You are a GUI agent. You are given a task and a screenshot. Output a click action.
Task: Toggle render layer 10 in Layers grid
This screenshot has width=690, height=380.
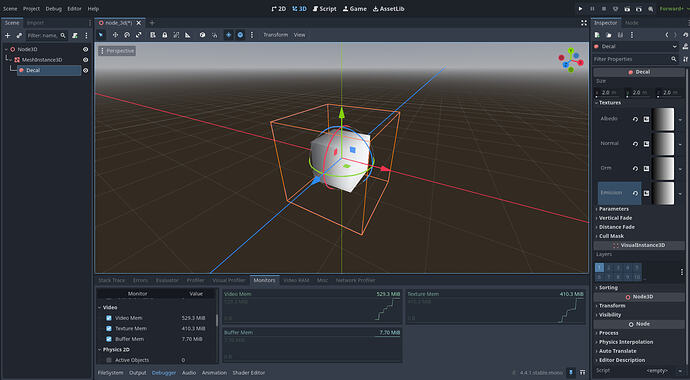[637, 277]
